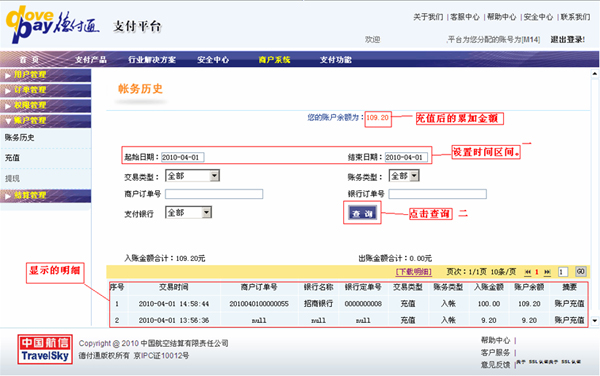Expand the 权限管理 sidebar section
Screen dimensions: 600x376
46,106
